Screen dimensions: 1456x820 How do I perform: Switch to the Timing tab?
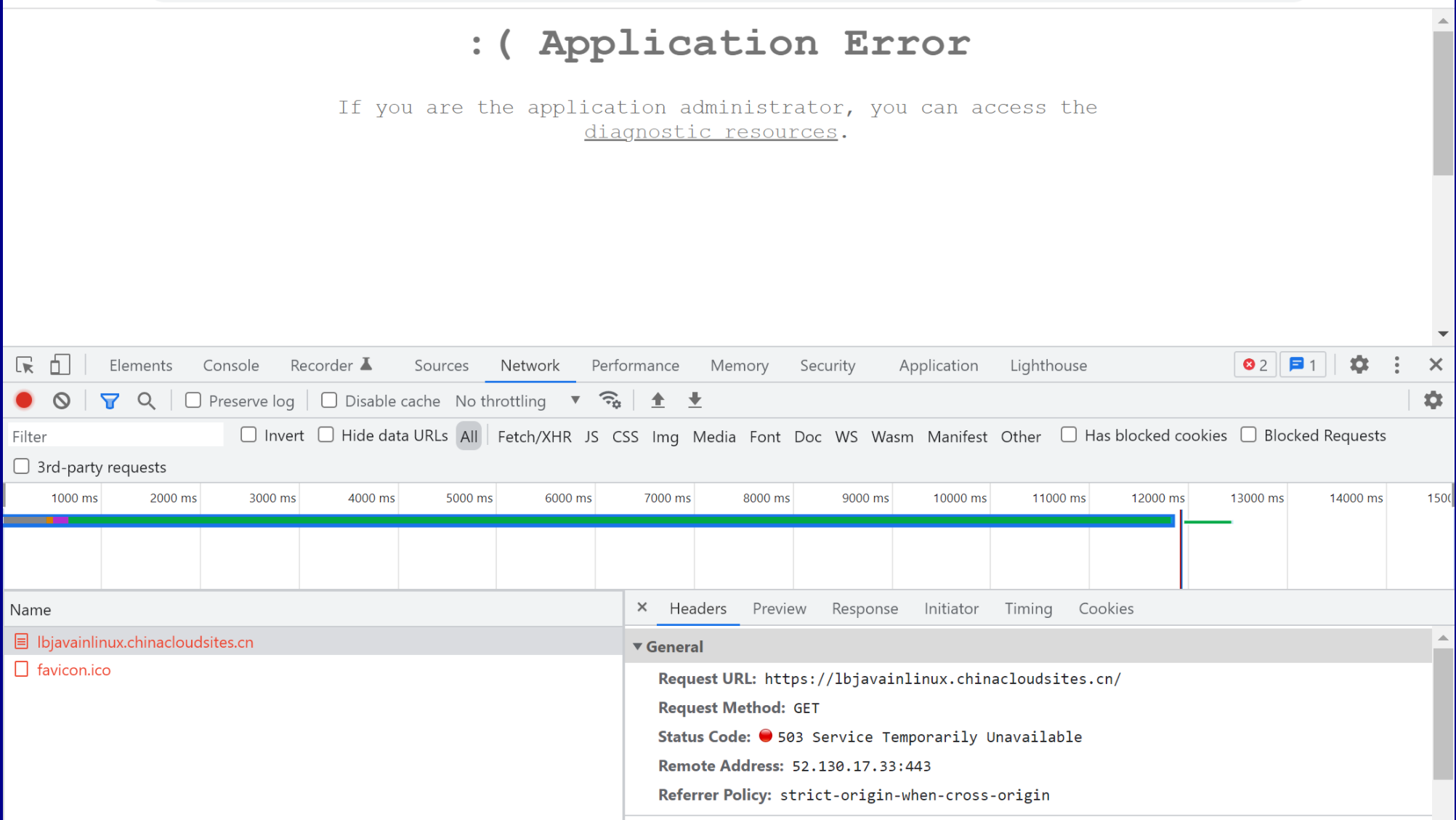point(1028,608)
